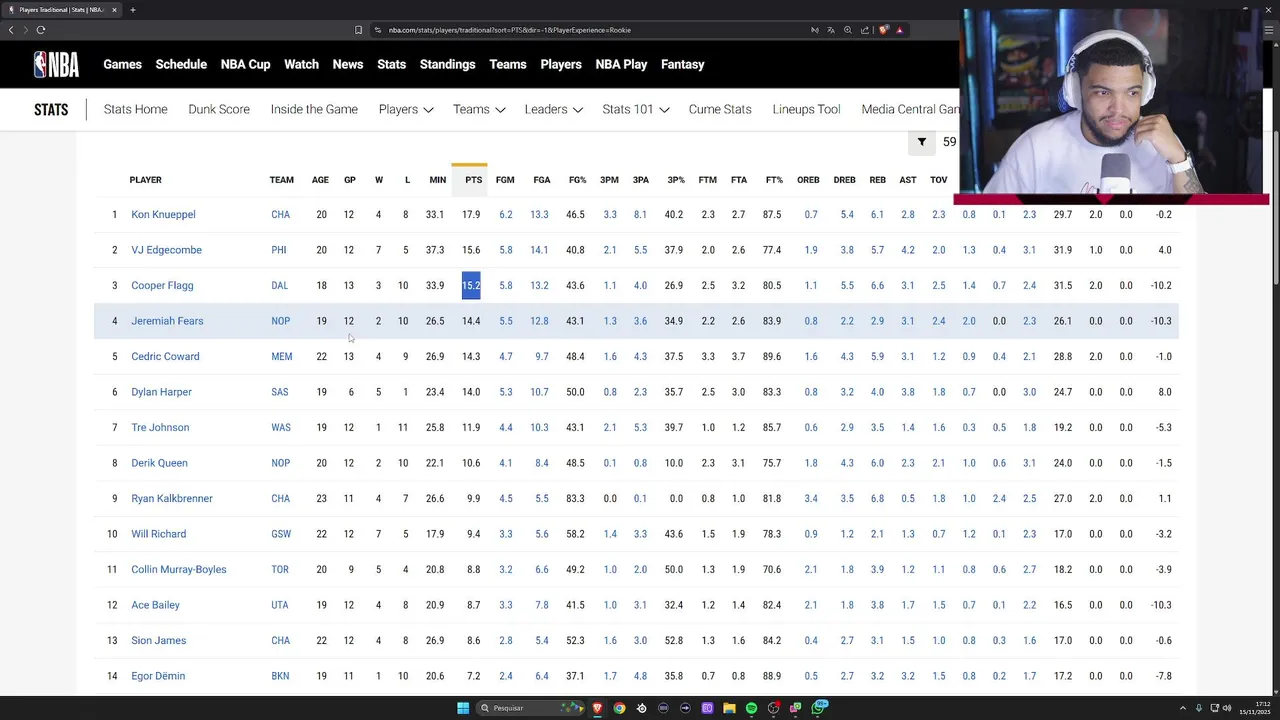Click the Pesquisar taskbar search box
Screen dimensions: 1280x720
pos(530,708)
